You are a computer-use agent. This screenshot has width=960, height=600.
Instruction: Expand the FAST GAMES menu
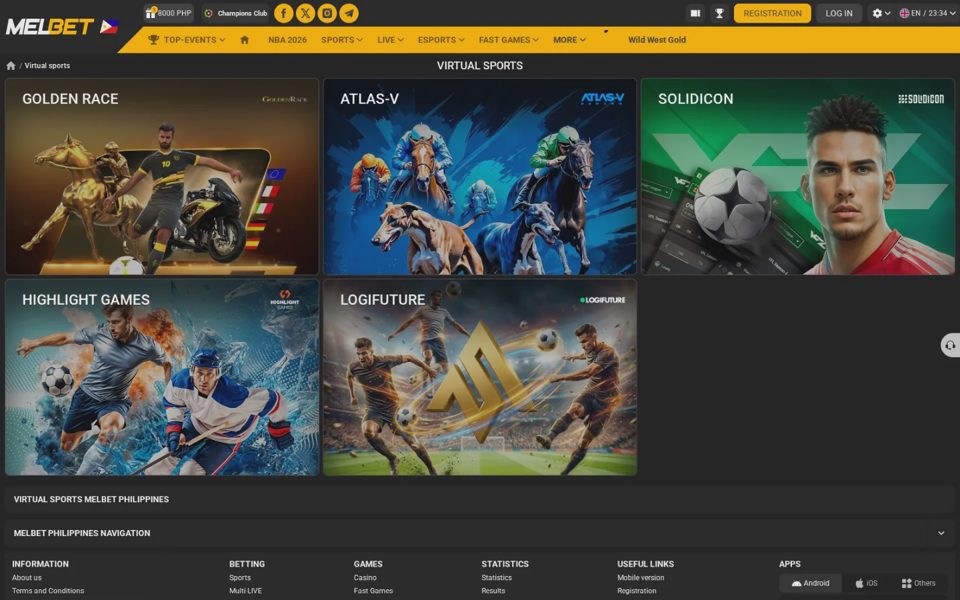(509, 40)
